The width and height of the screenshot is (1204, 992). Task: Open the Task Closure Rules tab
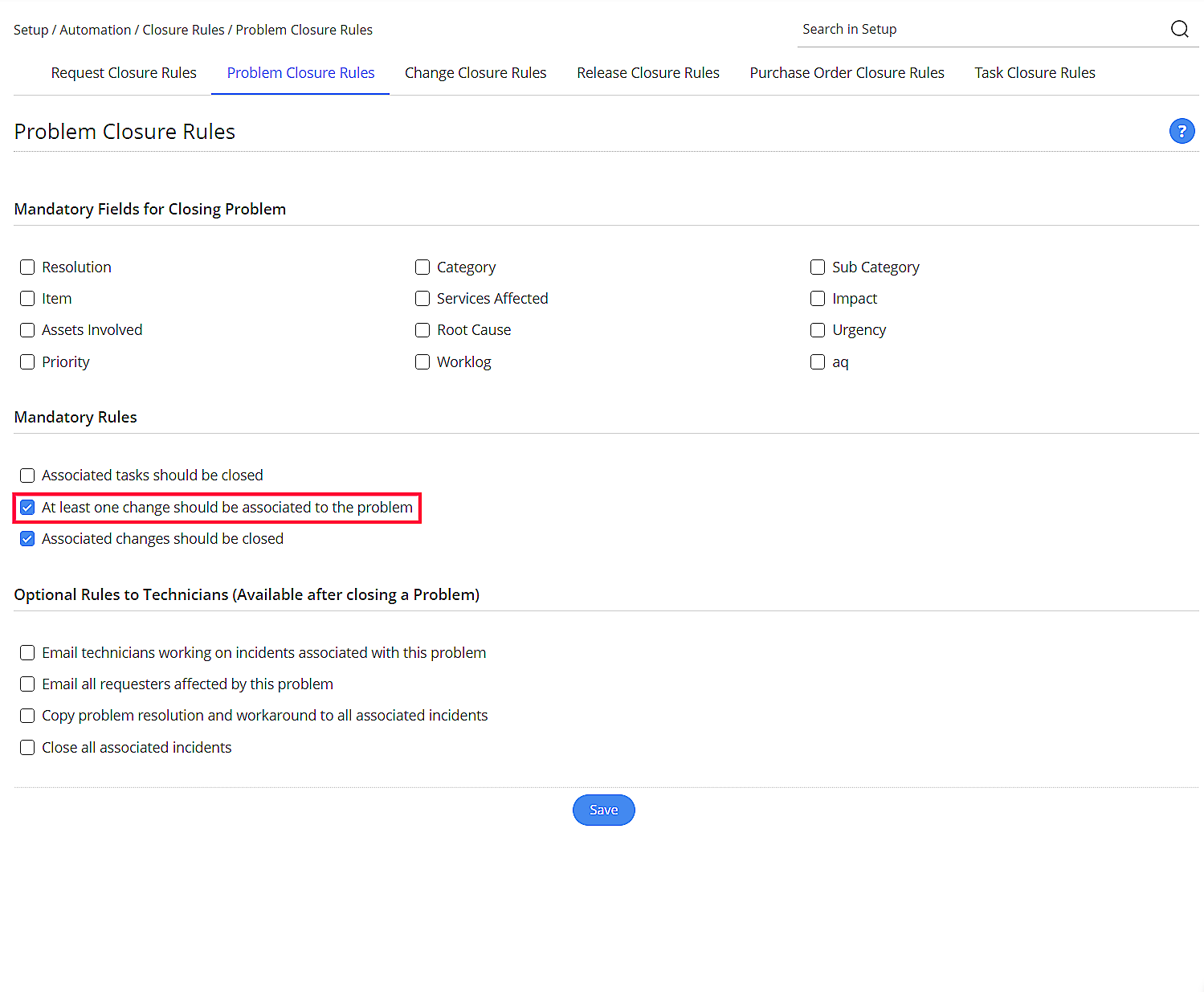point(1035,73)
